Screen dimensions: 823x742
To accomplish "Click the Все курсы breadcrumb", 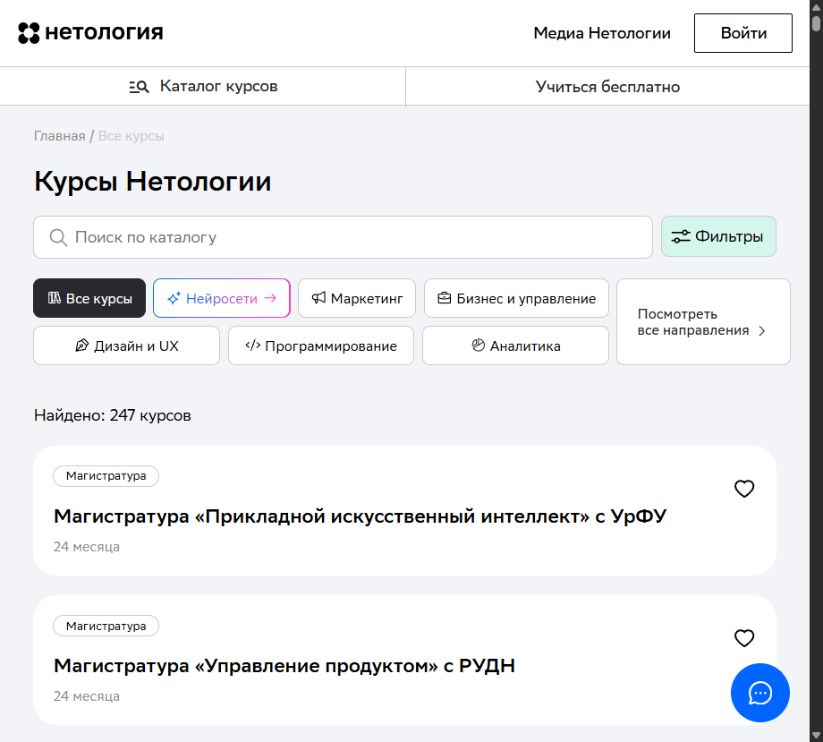I will pyautogui.click(x=131, y=136).
